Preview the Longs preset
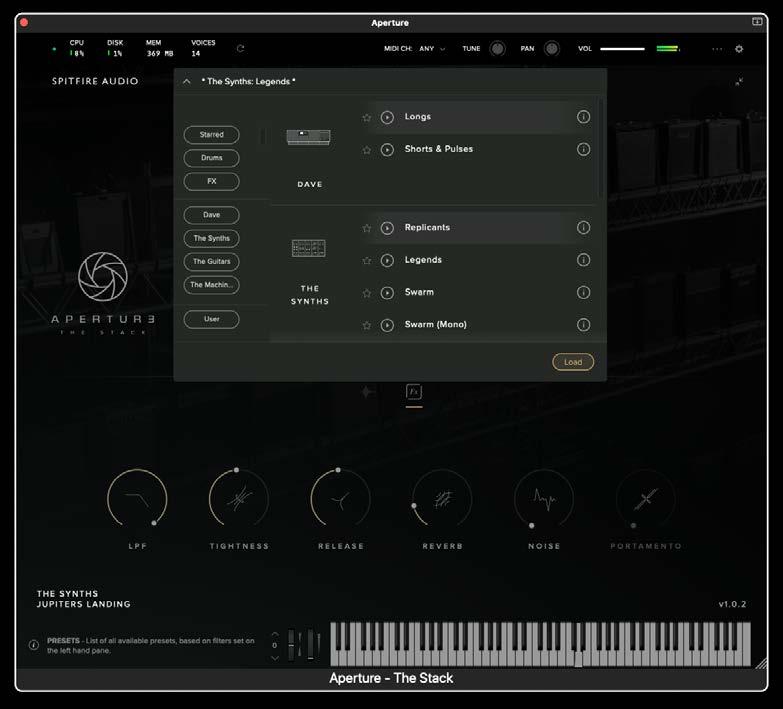 (x=387, y=117)
